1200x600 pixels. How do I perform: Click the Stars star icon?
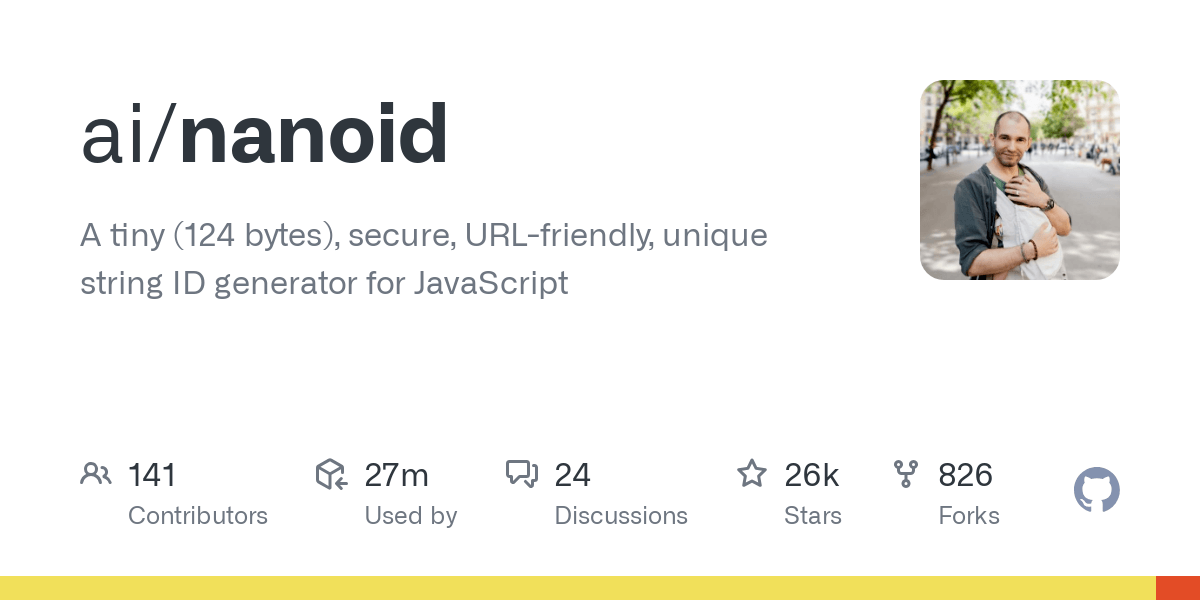click(x=752, y=473)
